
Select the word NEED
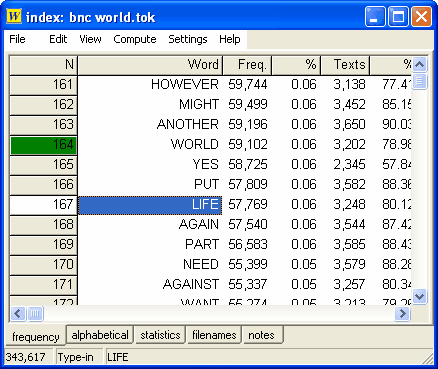point(201,264)
